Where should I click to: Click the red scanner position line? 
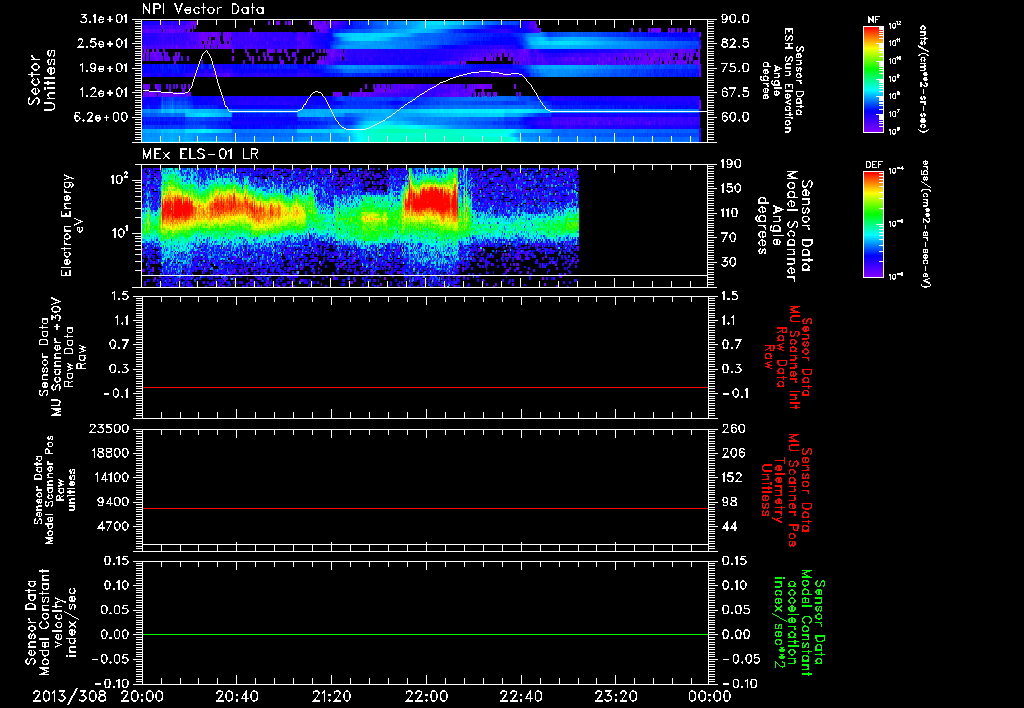click(x=424, y=508)
